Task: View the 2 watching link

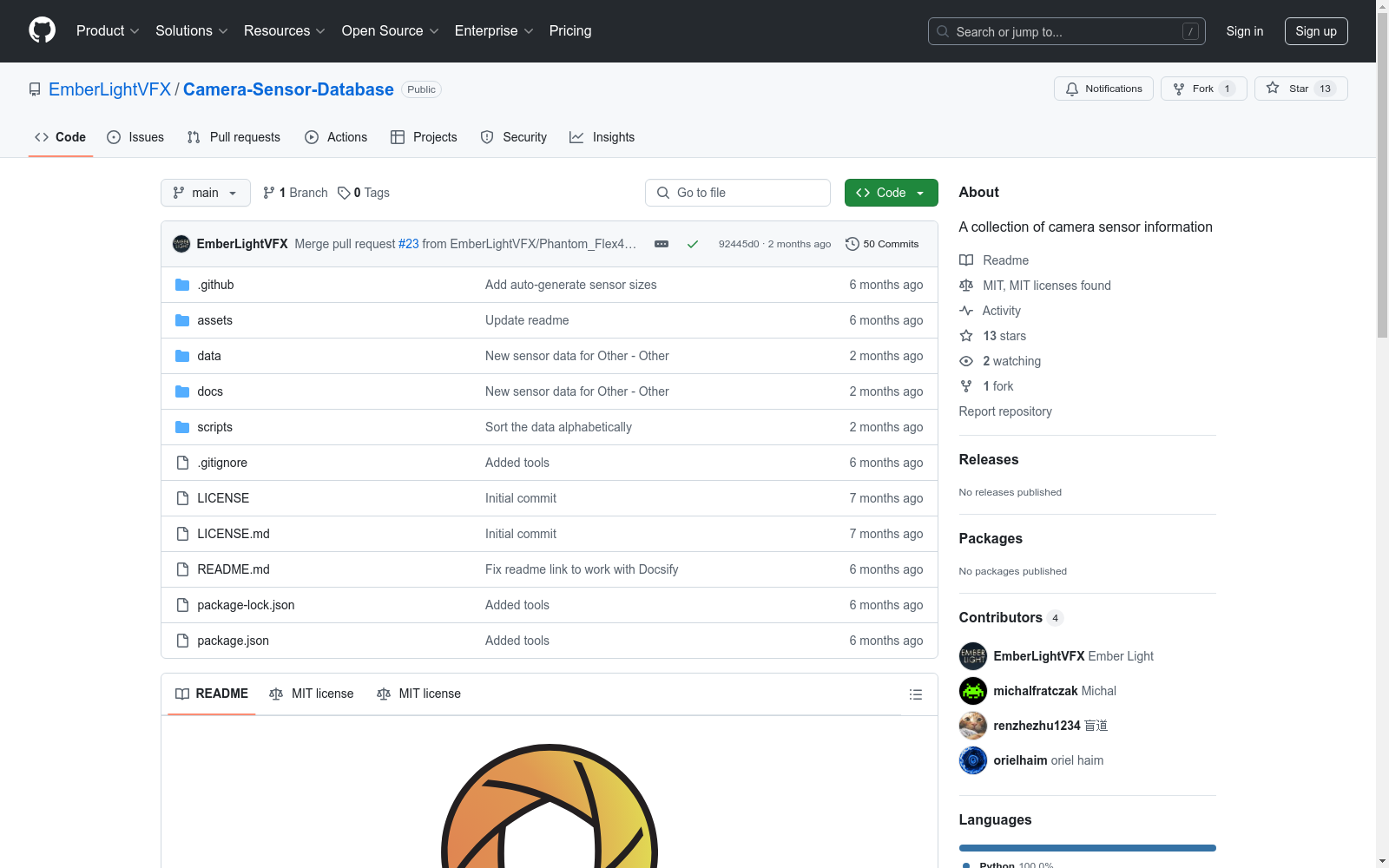Action: coord(1000,361)
